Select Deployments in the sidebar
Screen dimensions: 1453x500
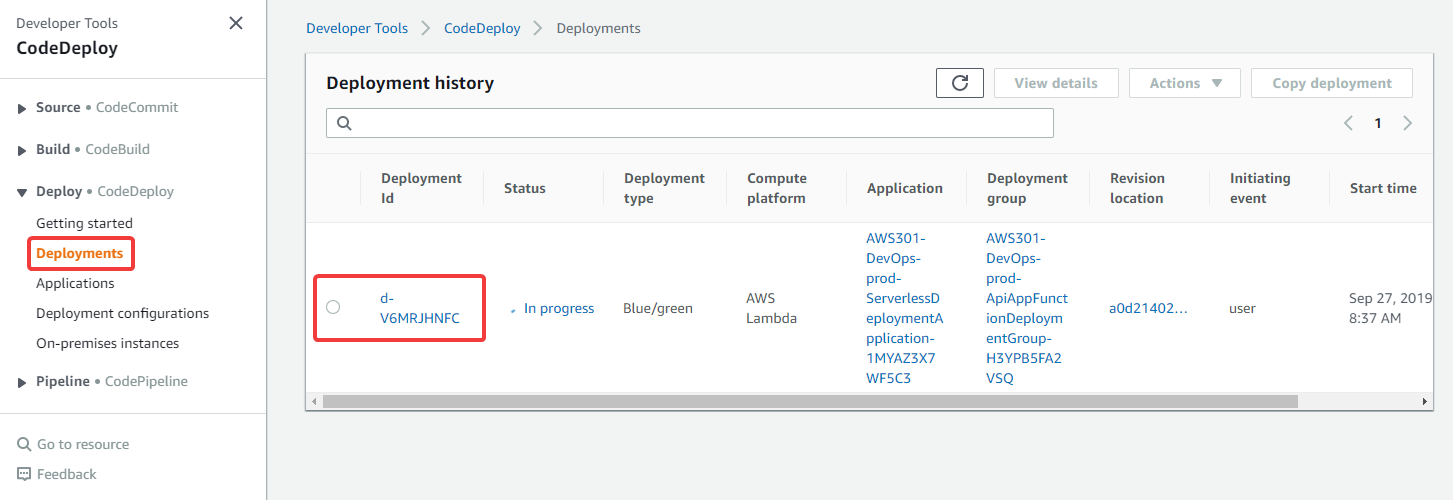point(80,253)
